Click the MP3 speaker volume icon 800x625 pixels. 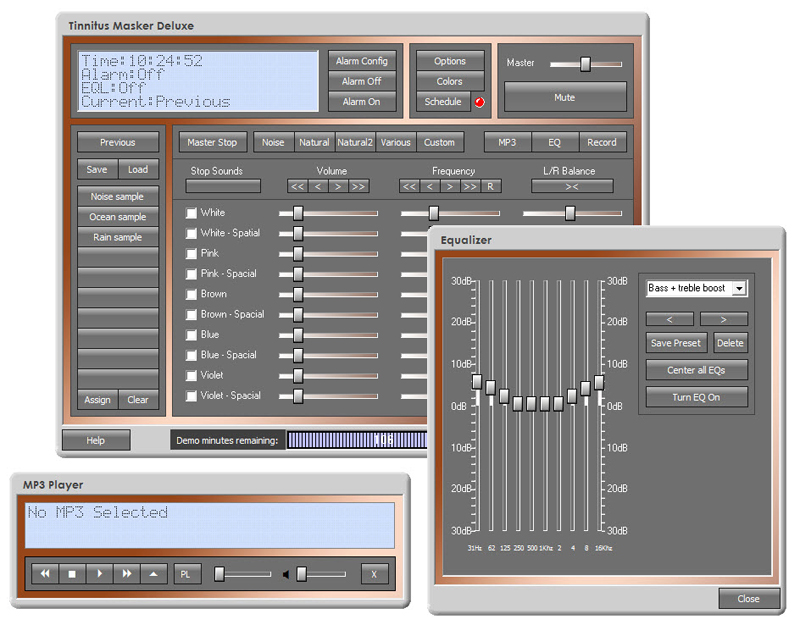[x=286, y=574]
